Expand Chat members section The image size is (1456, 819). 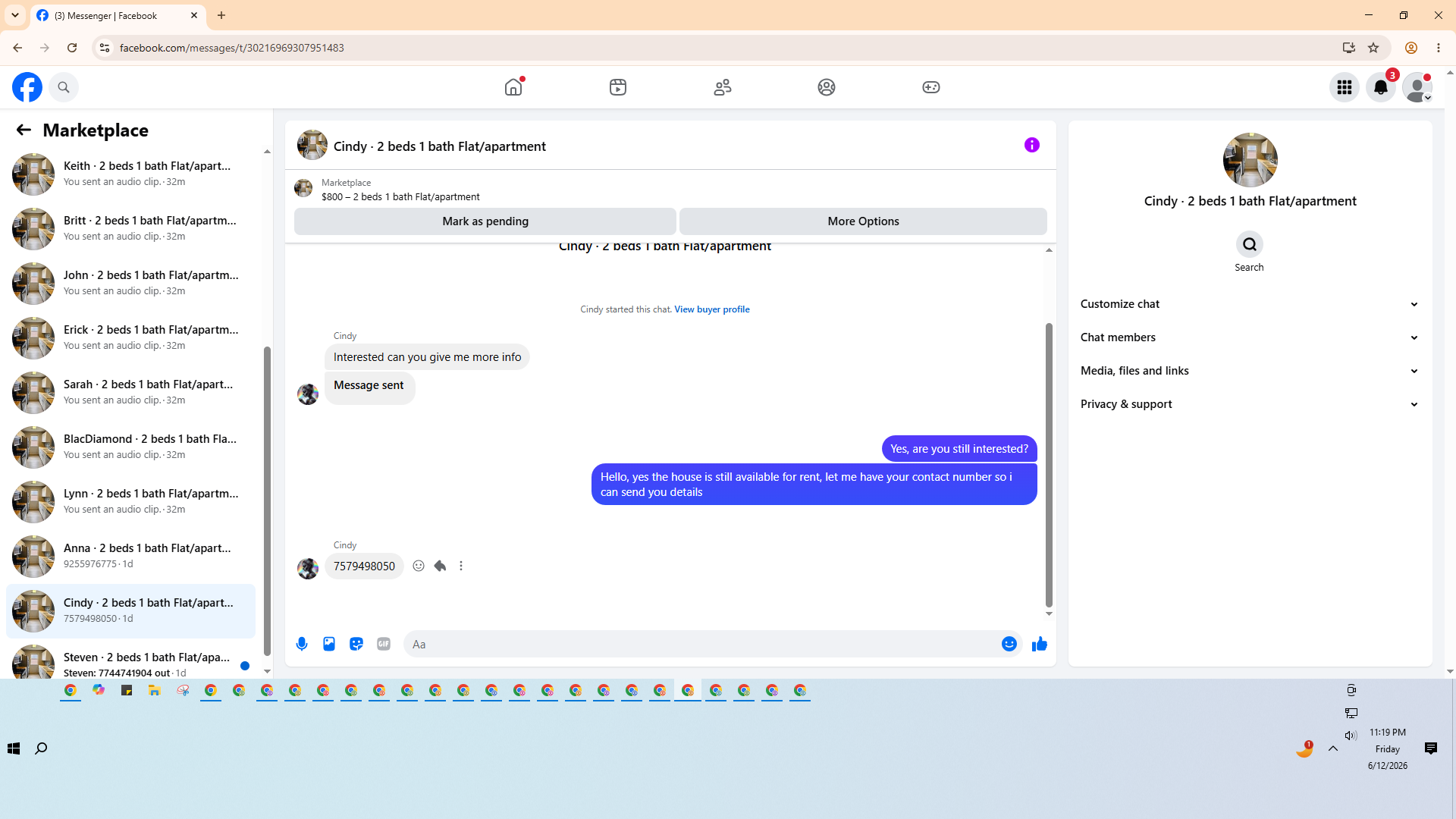tap(1249, 337)
